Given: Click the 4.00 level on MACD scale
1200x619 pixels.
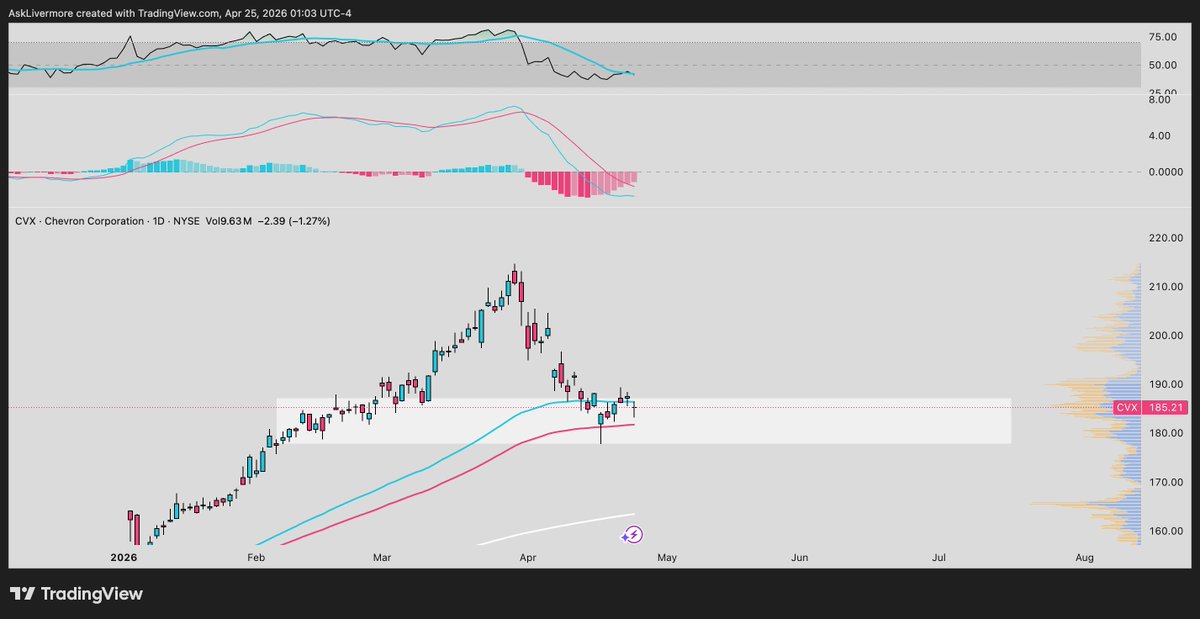Looking at the screenshot, I should (1160, 136).
